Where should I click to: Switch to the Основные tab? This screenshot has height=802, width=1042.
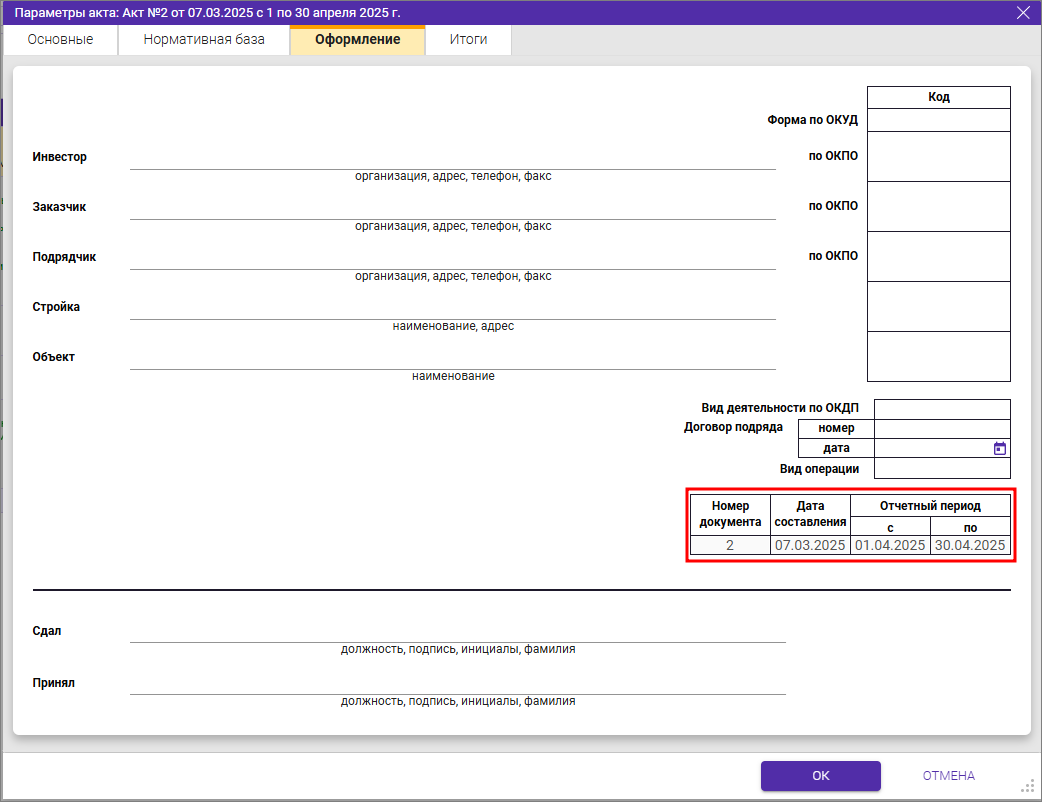click(60, 40)
